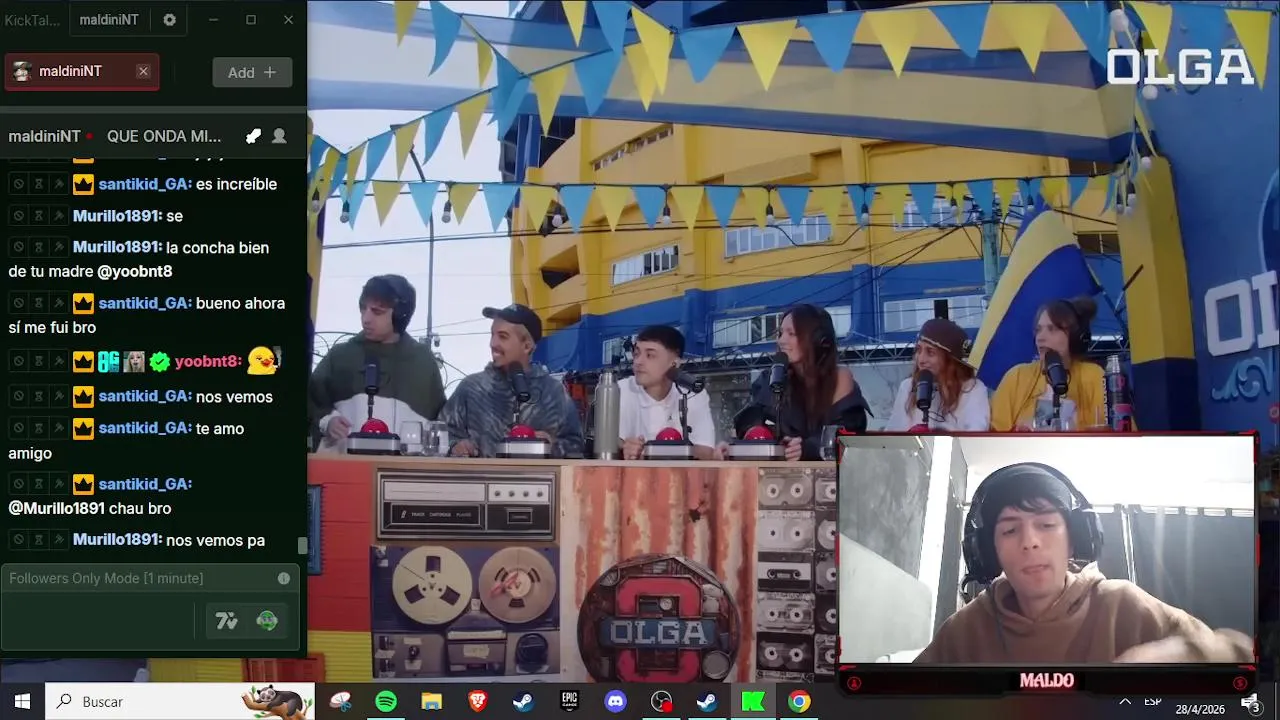This screenshot has width=1280, height=720.
Task: Ban user on the 'es increíble' message
Action: tap(18, 184)
